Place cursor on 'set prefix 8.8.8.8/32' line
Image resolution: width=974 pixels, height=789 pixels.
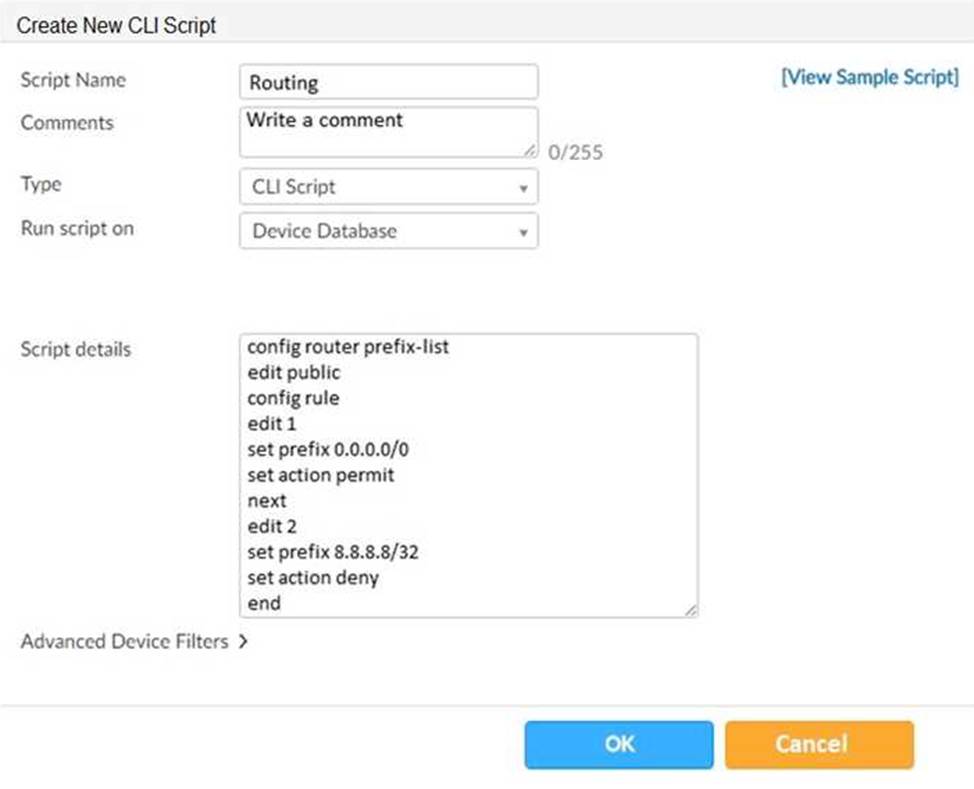[333, 552]
